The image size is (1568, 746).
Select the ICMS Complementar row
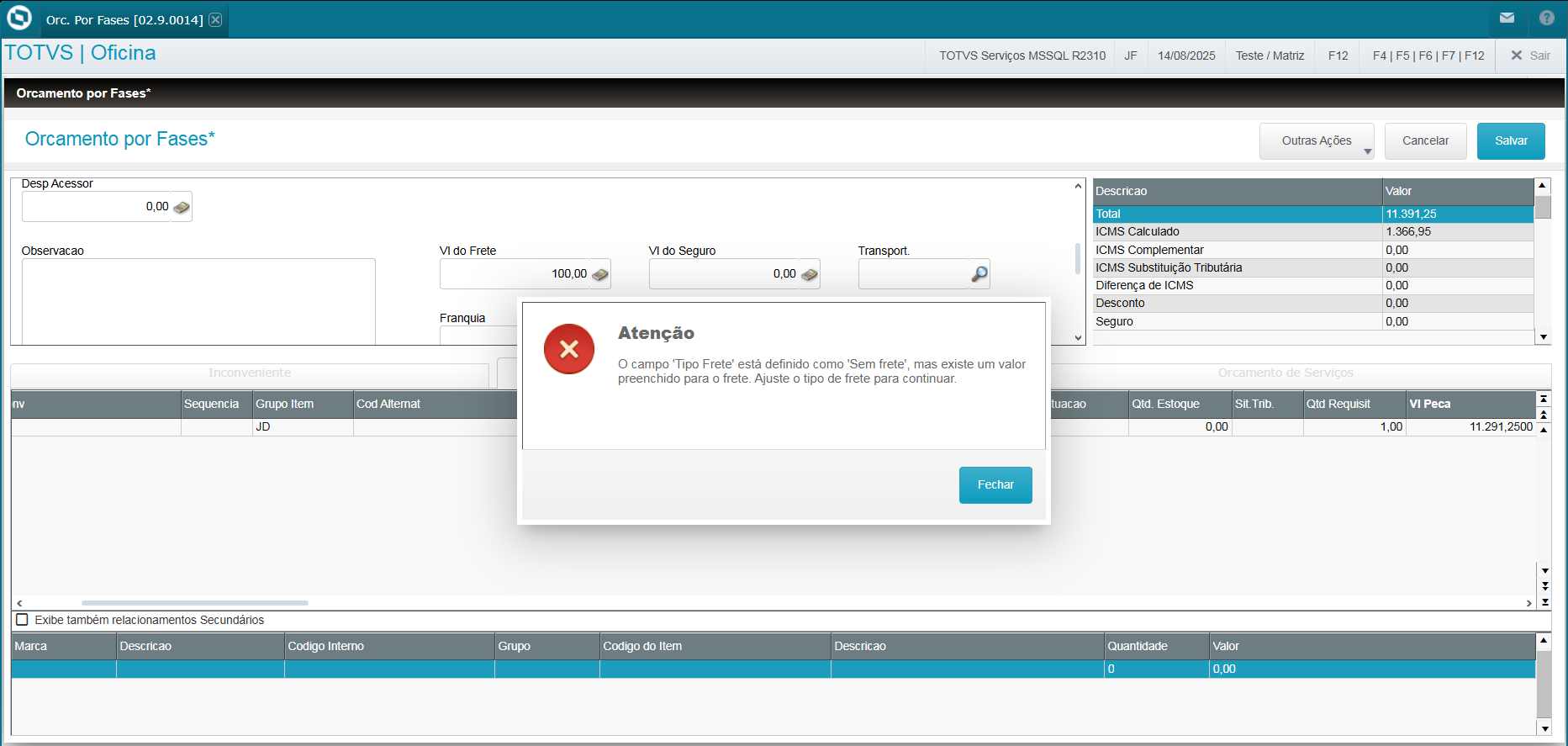(1313, 251)
